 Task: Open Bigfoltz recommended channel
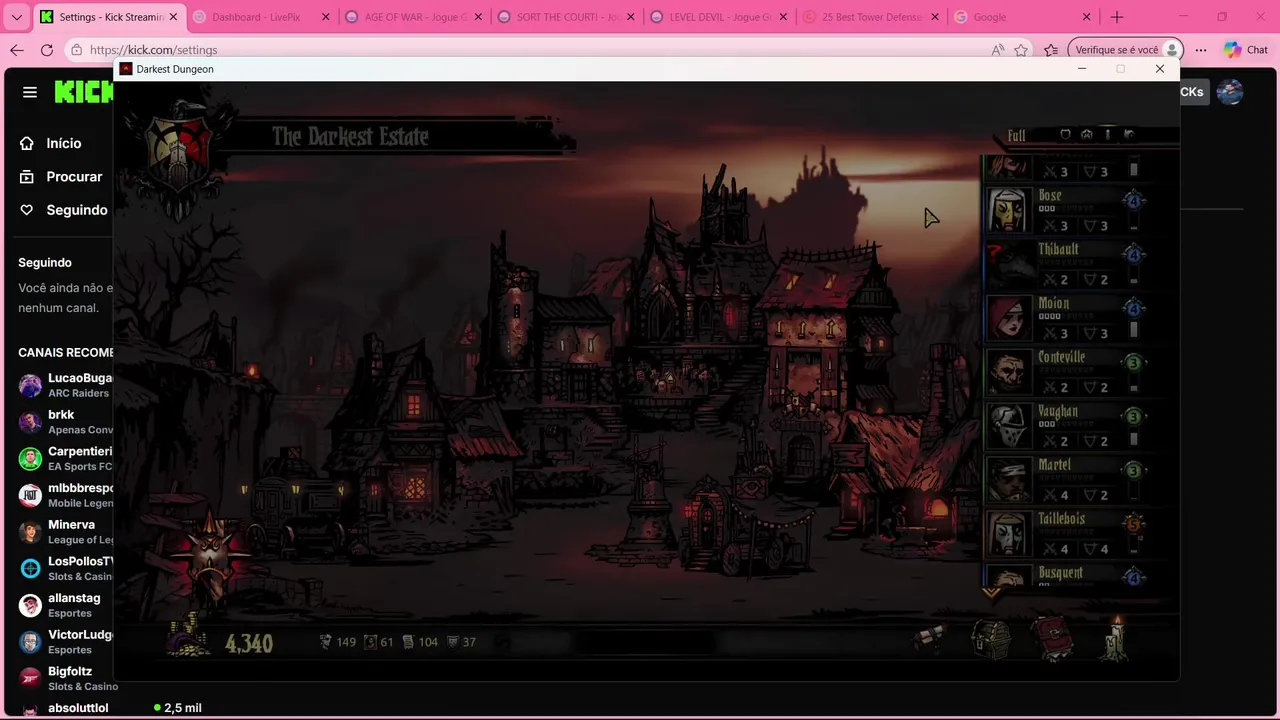click(65, 678)
